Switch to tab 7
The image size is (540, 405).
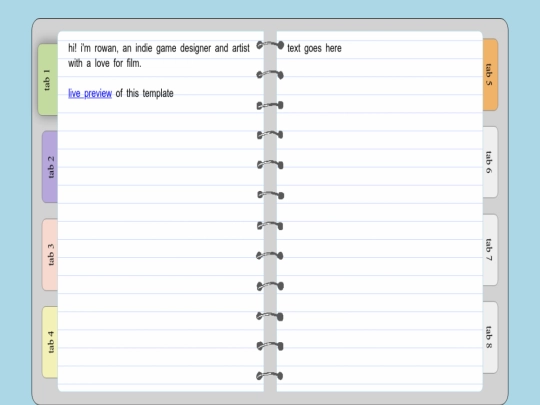[x=490, y=250]
